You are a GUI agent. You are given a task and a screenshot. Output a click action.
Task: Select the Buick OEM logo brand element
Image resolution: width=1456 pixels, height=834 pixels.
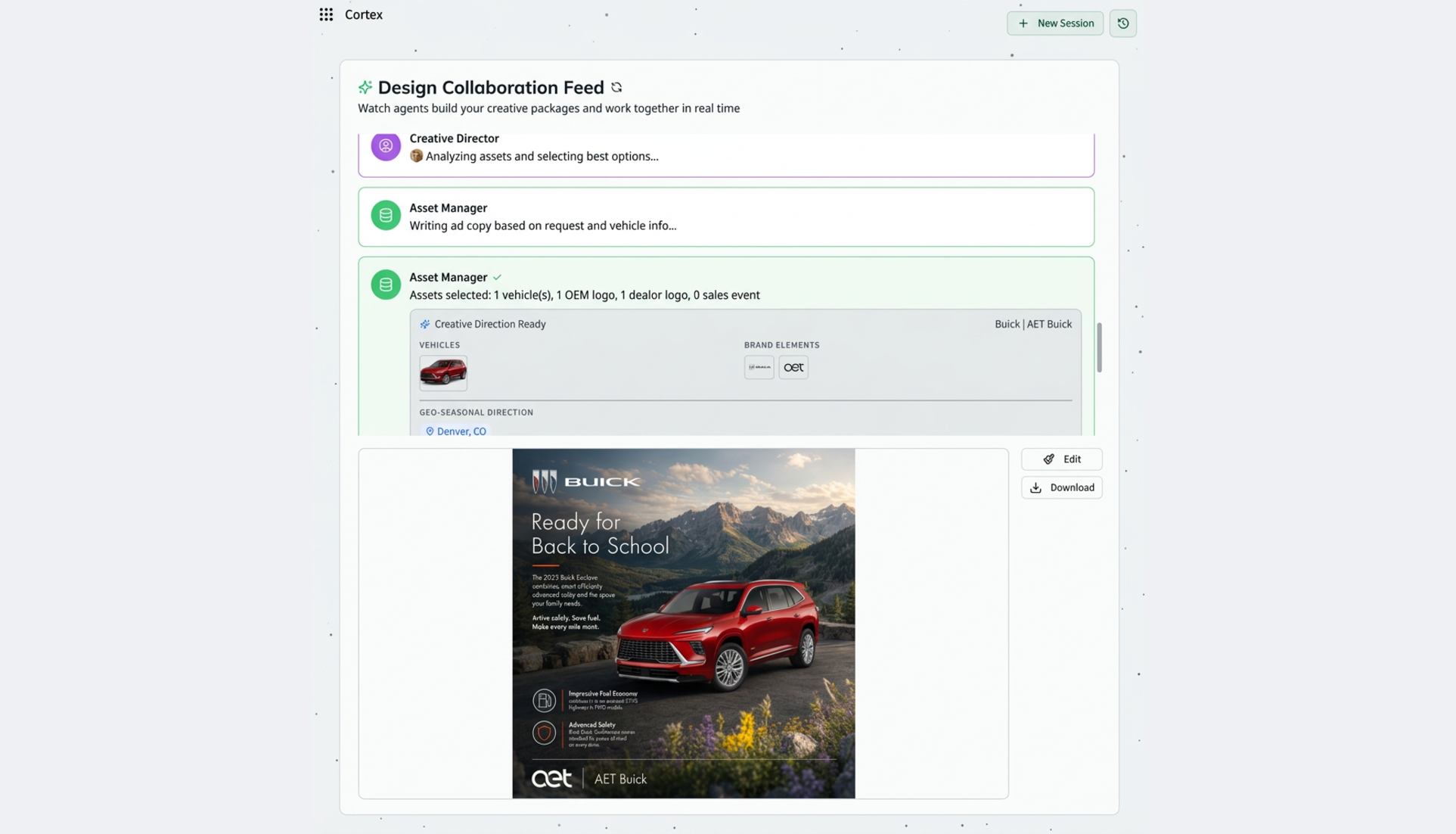(x=759, y=367)
